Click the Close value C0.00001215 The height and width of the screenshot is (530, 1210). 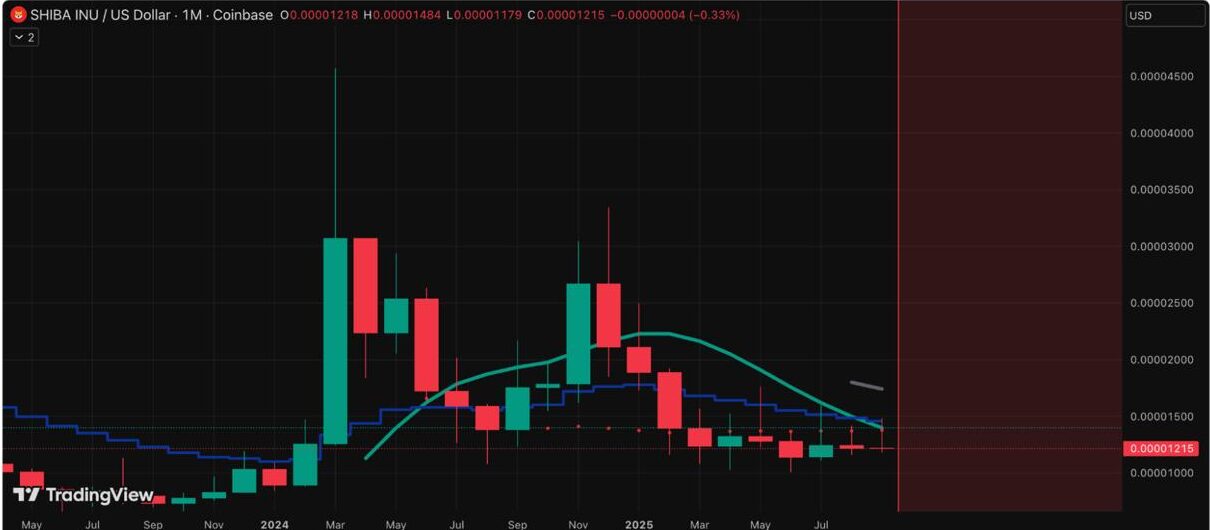tap(566, 16)
